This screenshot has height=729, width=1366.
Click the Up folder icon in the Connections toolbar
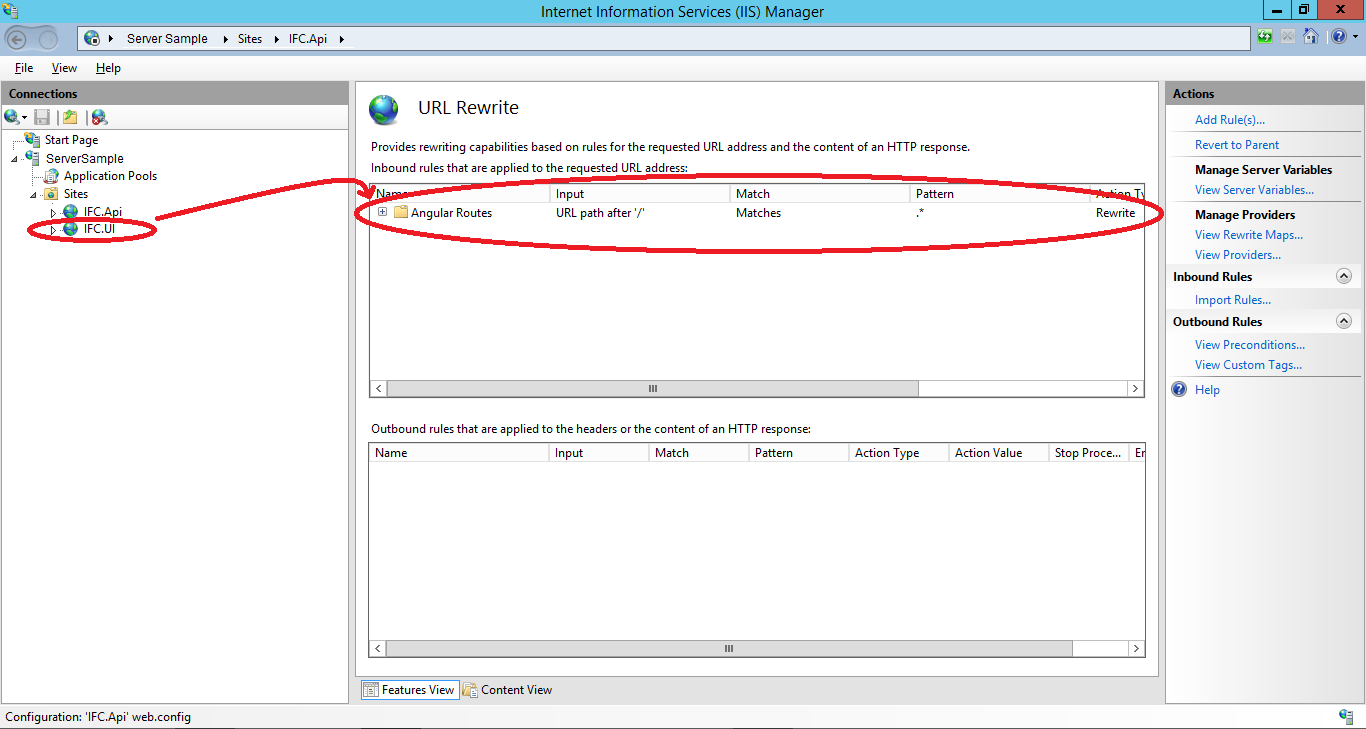[70, 117]
